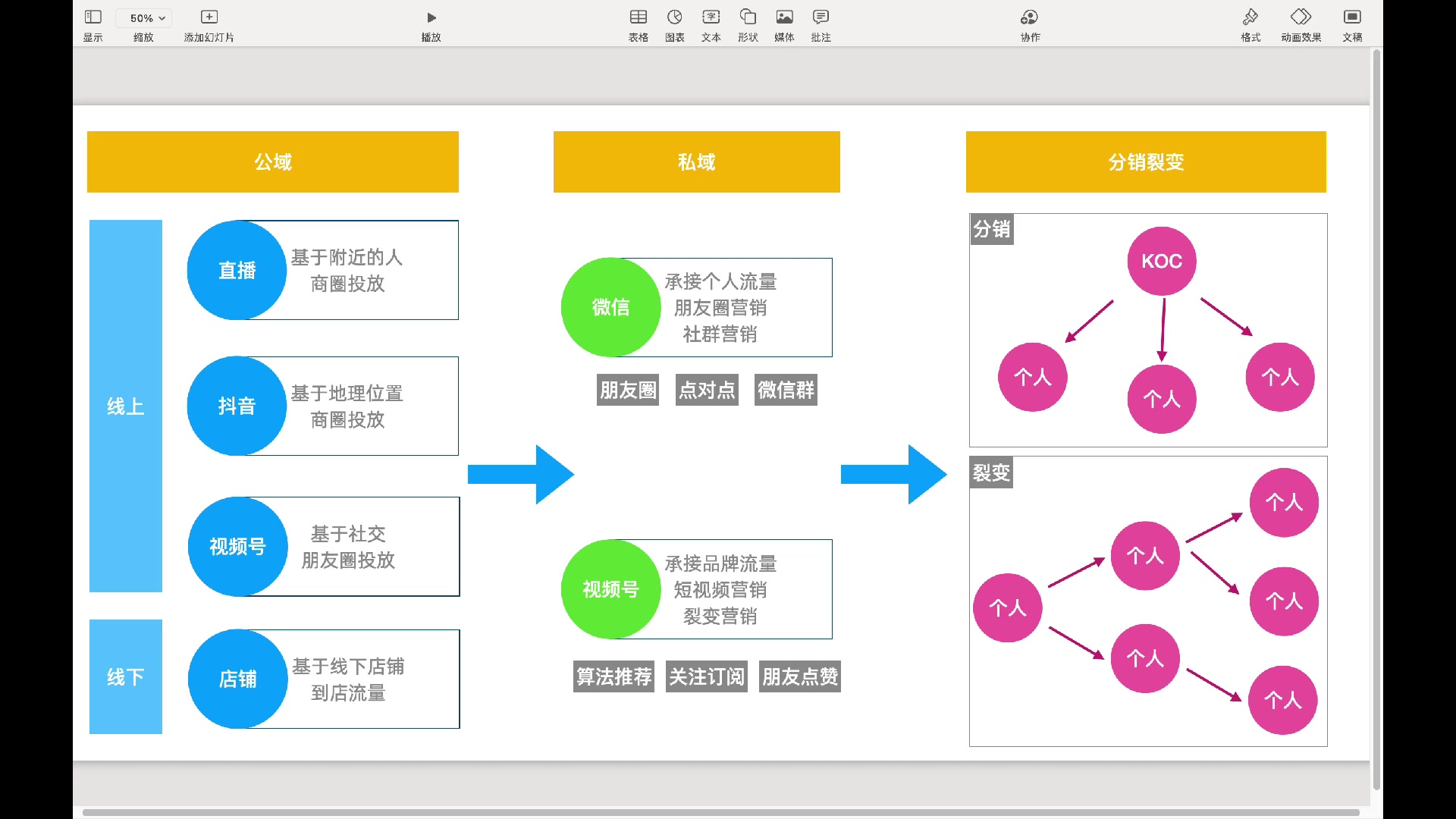Open the 协作 collaboration icon

click(1029, 17)
